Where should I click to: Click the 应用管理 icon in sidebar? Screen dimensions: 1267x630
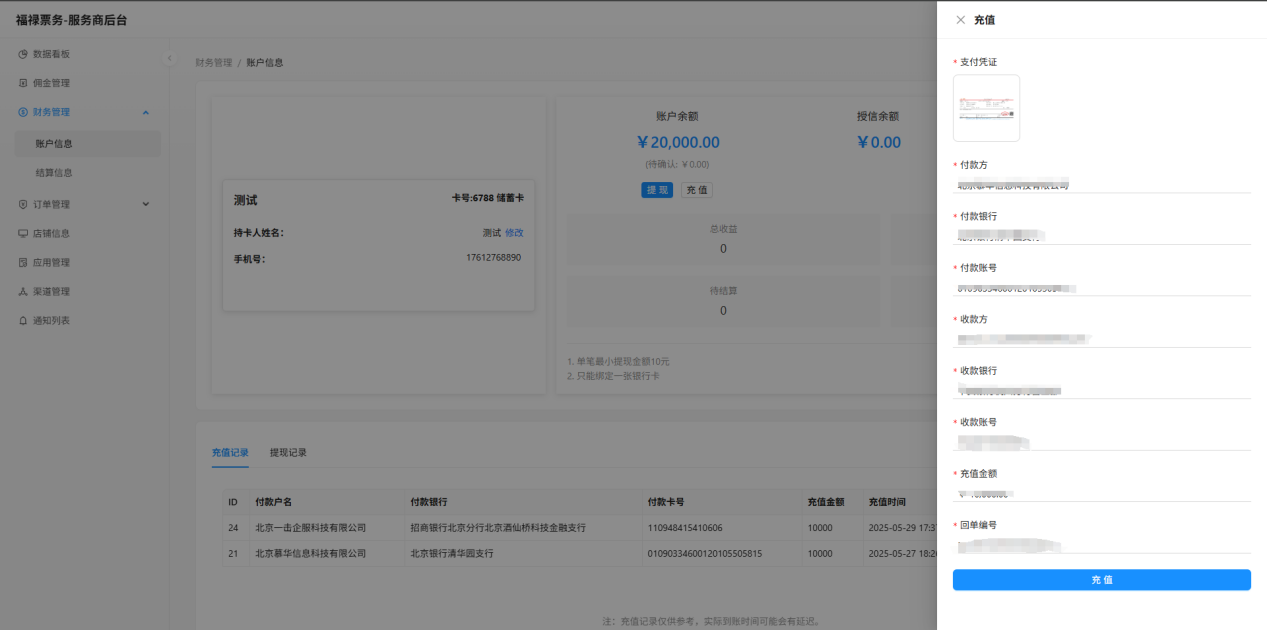[23, 262]
